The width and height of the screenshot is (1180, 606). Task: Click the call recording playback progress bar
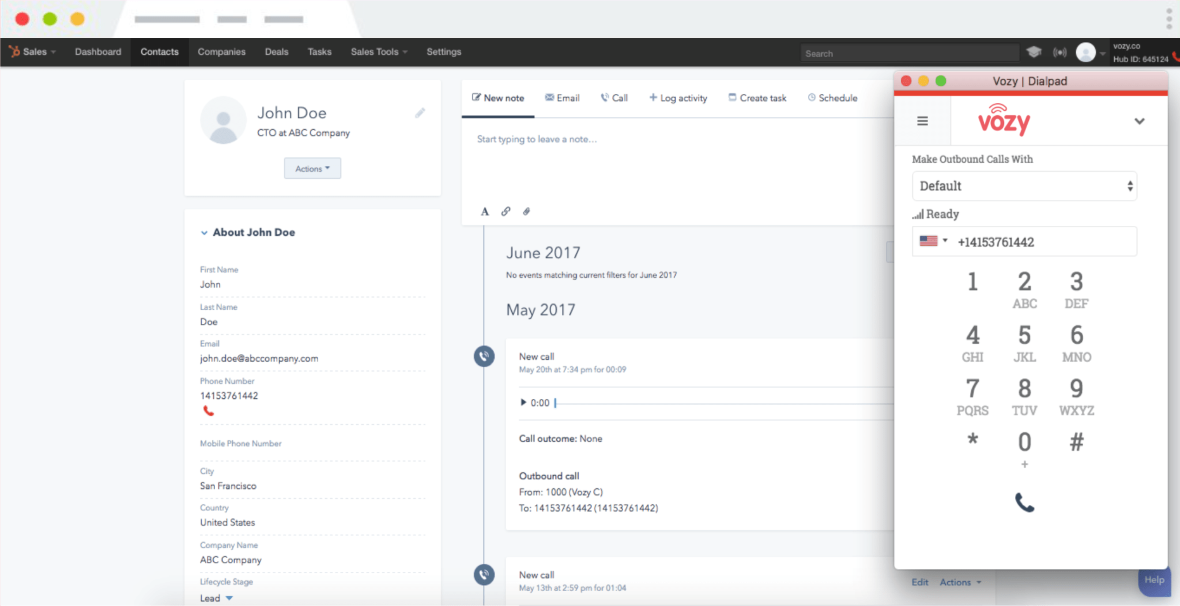tap(700, 404)
